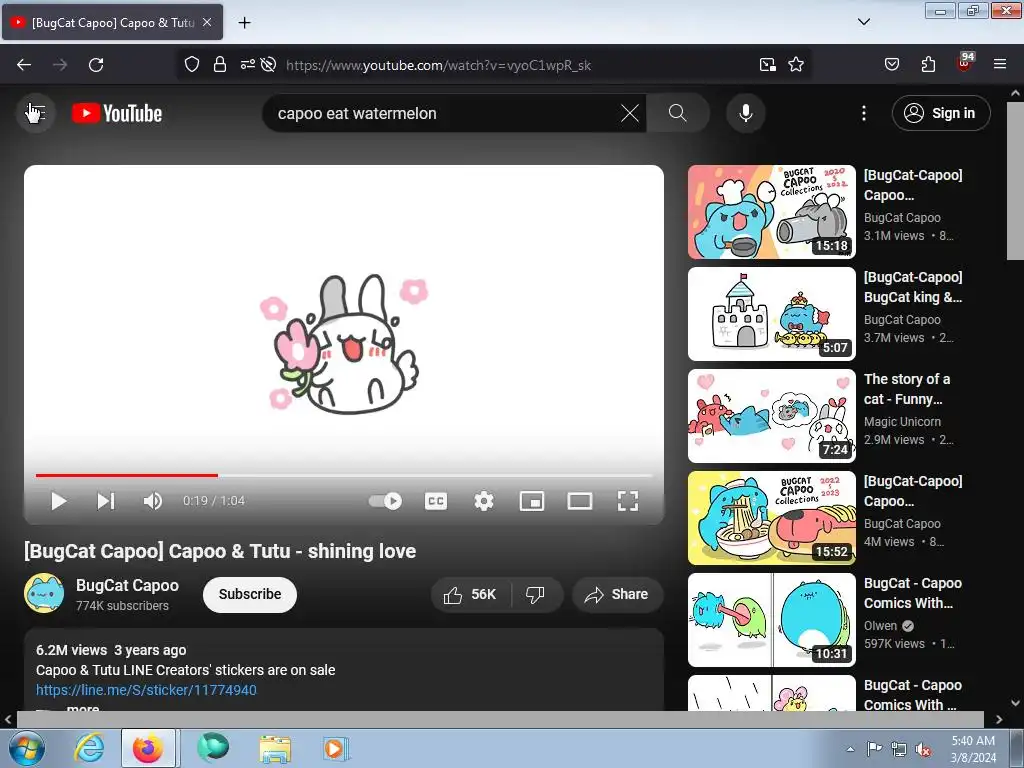Click the '6.2M views 3 years ago' text
This screenshot has height=768, width=1024.
click(x=111, y=650)
